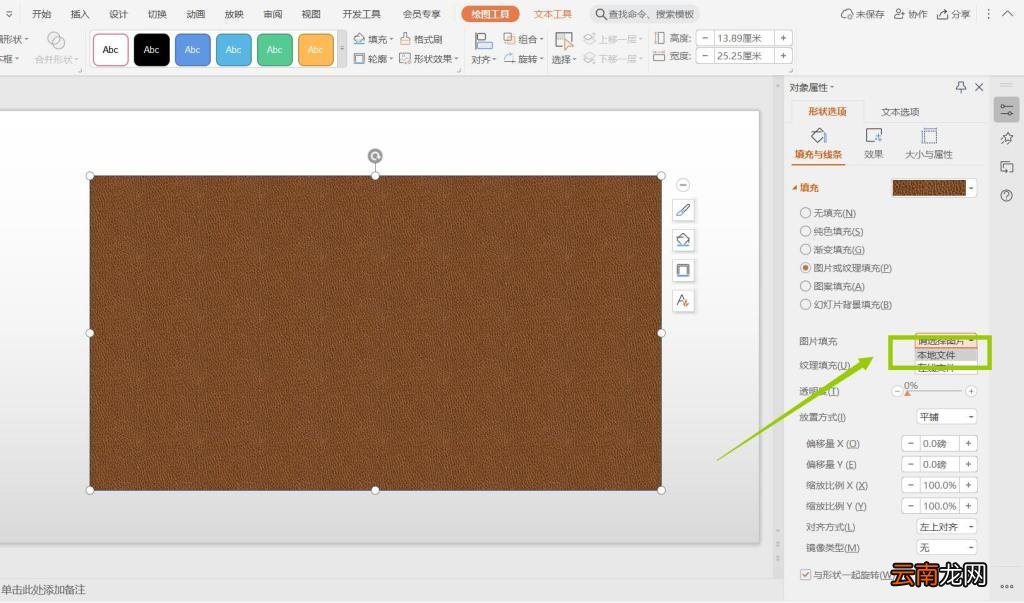Open the fill preview dropdown next to 填充
Screen dimensions: 1024x603
(971, 188)
